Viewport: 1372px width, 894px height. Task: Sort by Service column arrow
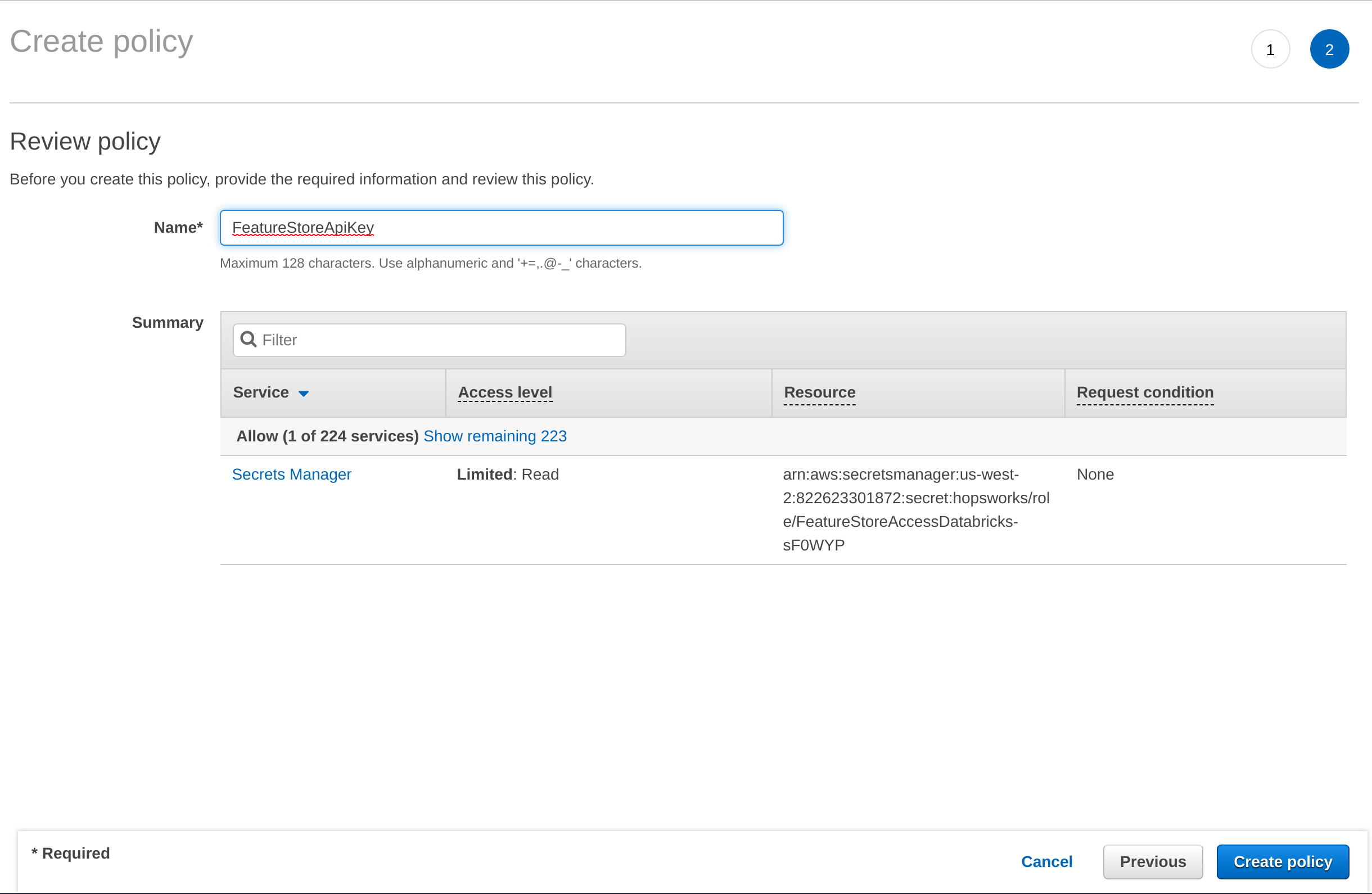click(x=304, y=394)
